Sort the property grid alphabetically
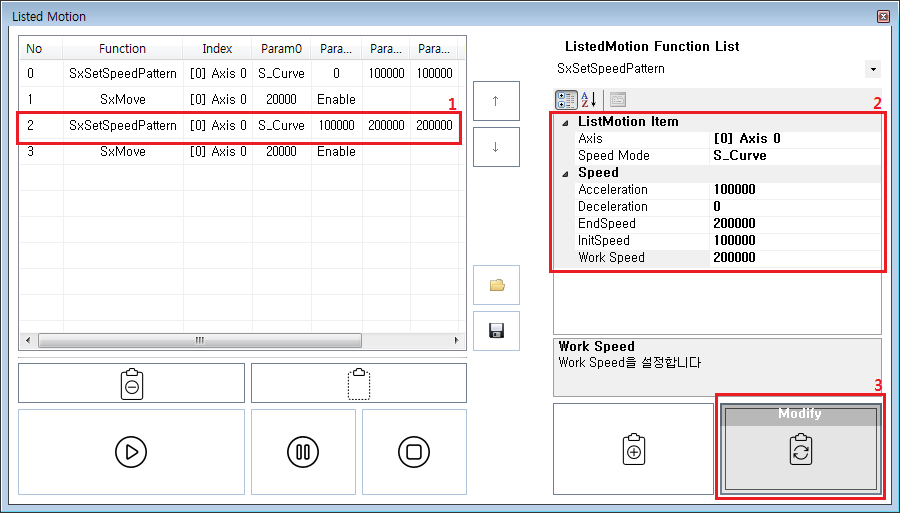Viewport: 900px width, 513px height. tap(588, 99)
